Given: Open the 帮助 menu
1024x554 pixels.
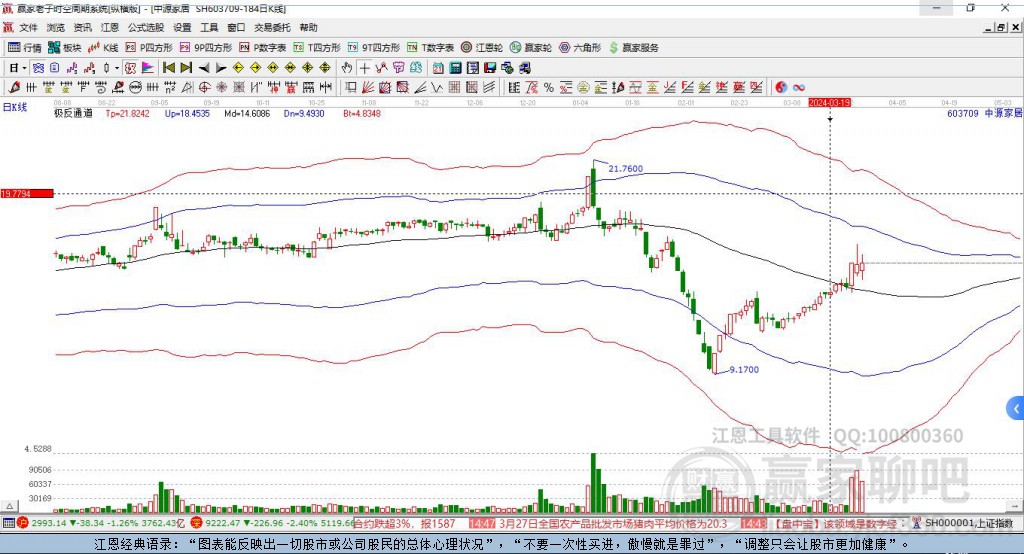Looking at the screenshot, I should click(x=308, y=27).
